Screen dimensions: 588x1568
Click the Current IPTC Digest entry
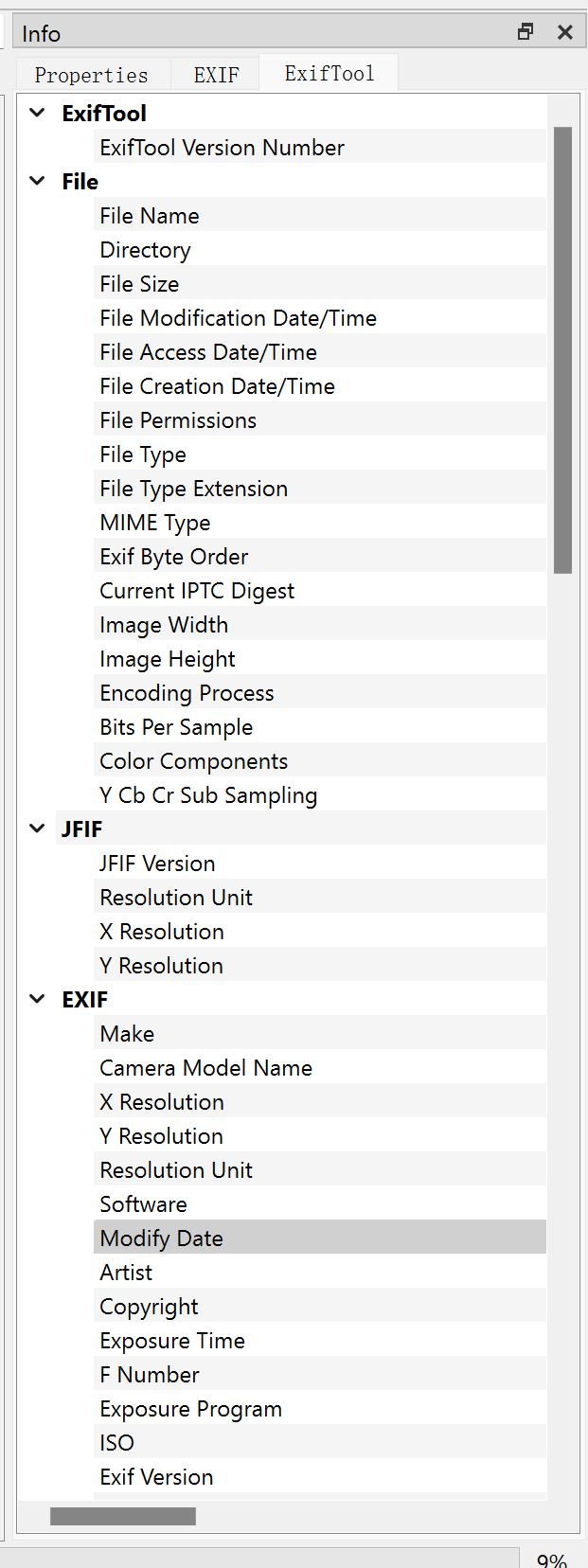click(x=197, y=591)
